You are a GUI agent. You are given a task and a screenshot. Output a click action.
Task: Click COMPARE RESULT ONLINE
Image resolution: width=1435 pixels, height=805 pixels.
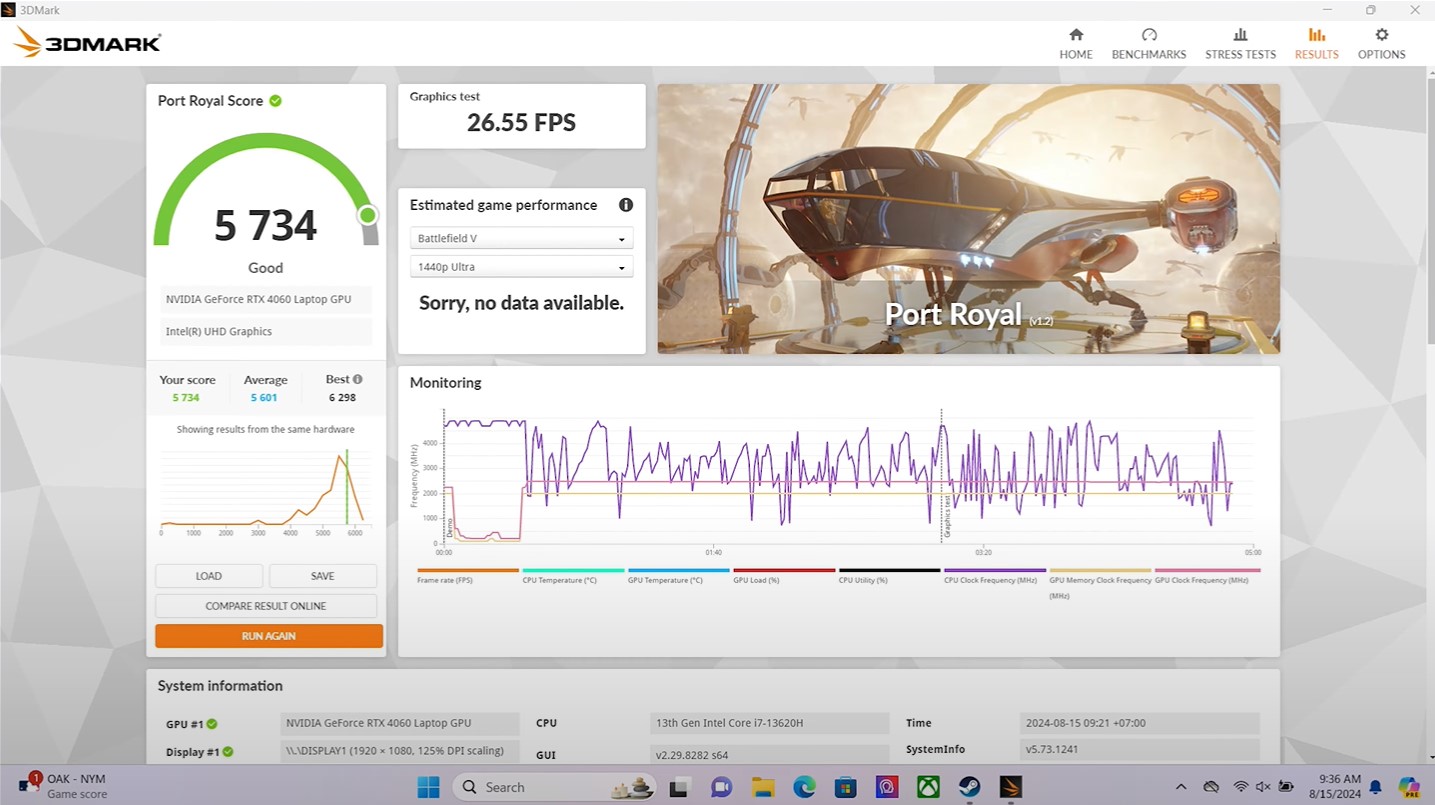click(x=266, y=606)
